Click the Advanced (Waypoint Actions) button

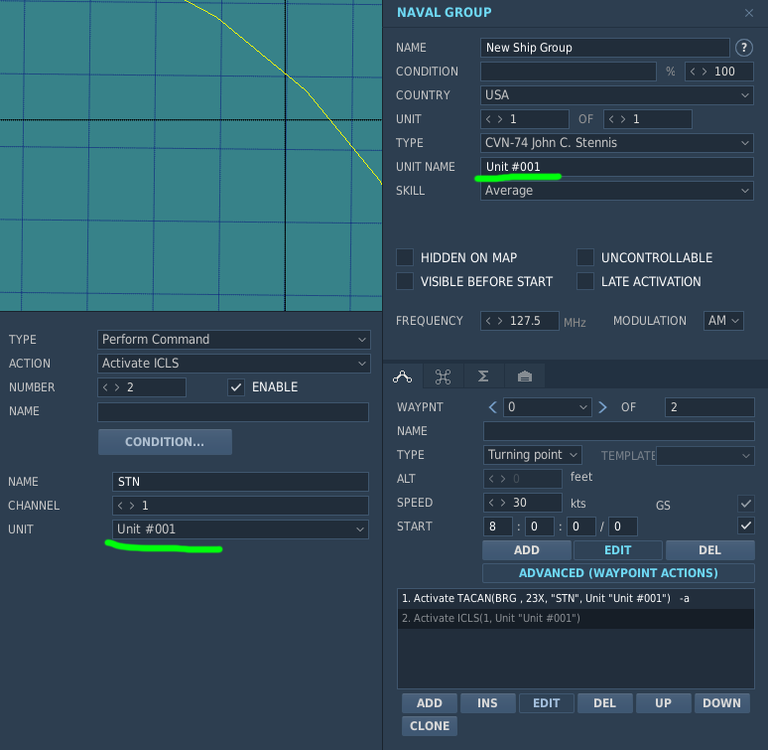[618, 573]
